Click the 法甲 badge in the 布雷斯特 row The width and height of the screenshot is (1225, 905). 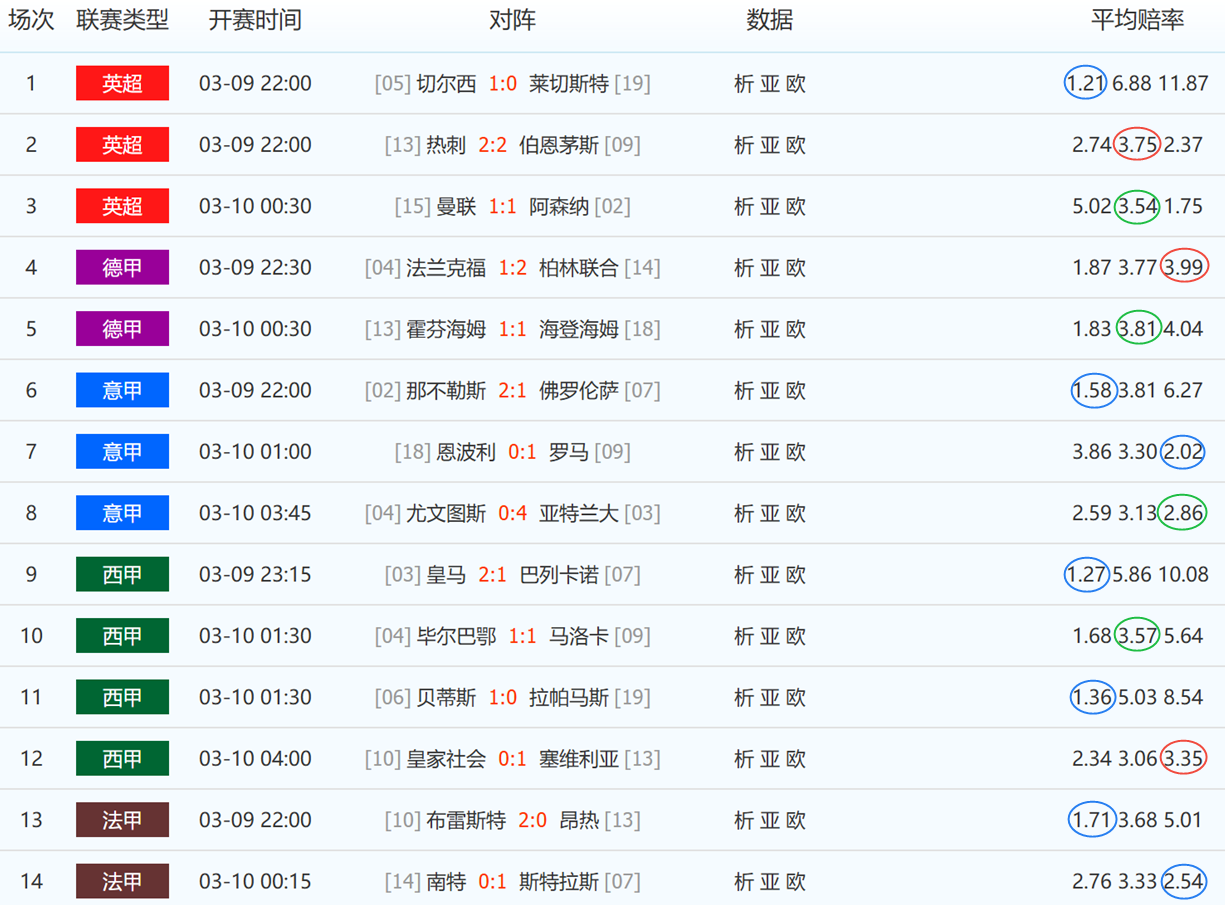coord(122,820)
